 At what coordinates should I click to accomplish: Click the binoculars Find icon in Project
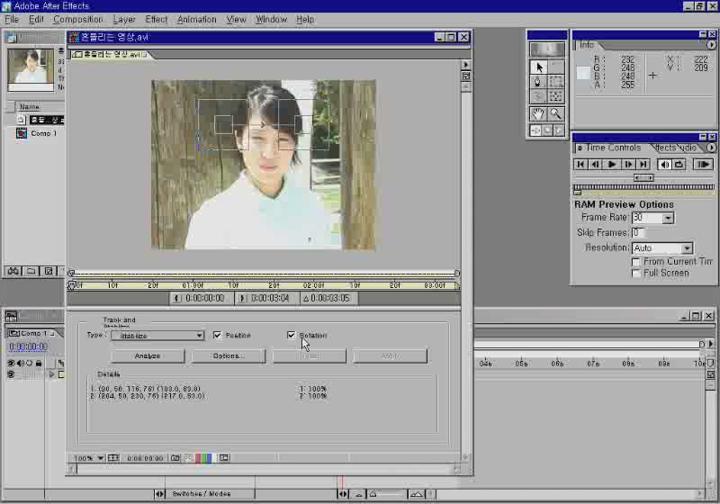coord(13,271)
